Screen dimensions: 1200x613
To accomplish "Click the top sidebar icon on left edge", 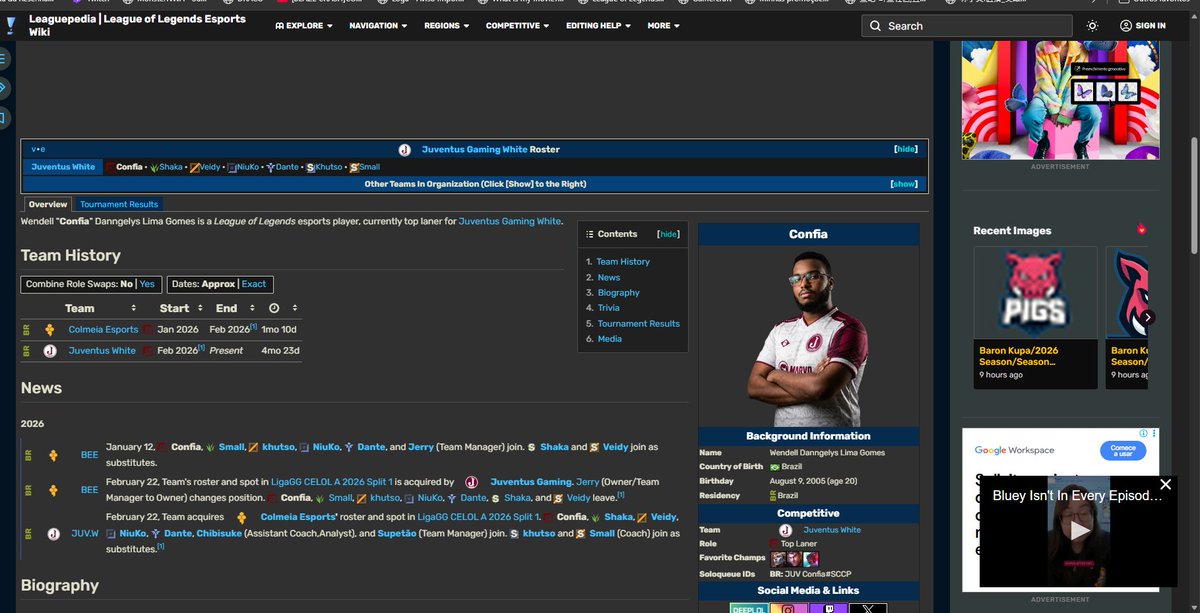I will pyautogui.click(x=4, y=59).
